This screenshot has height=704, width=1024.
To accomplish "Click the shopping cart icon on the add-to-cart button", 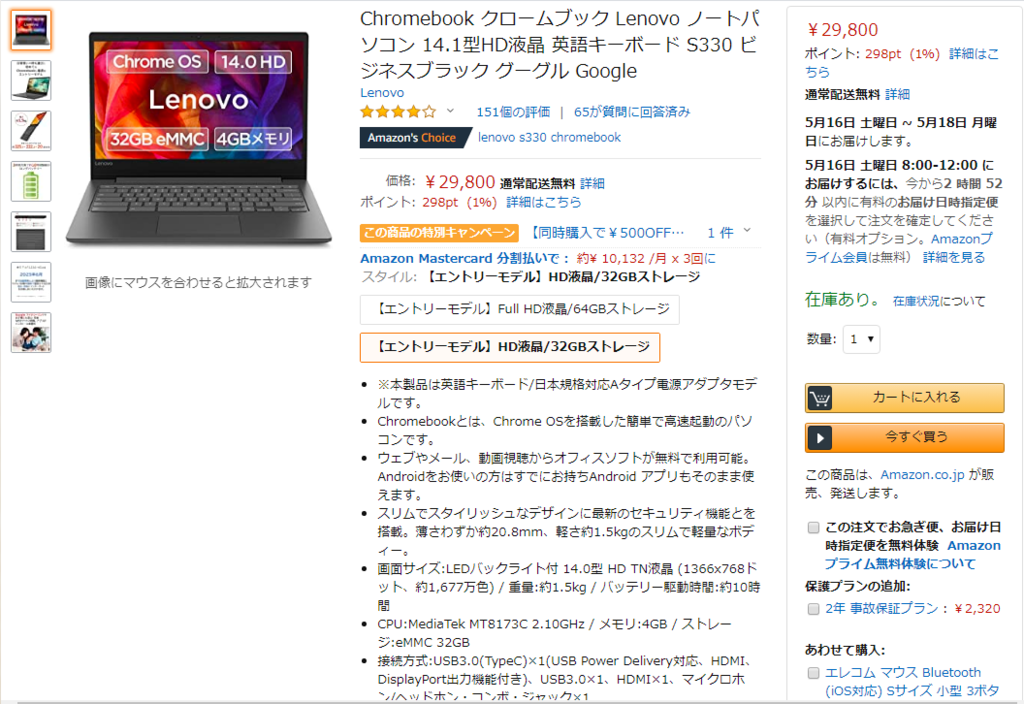I will click(x=820, y=398).
